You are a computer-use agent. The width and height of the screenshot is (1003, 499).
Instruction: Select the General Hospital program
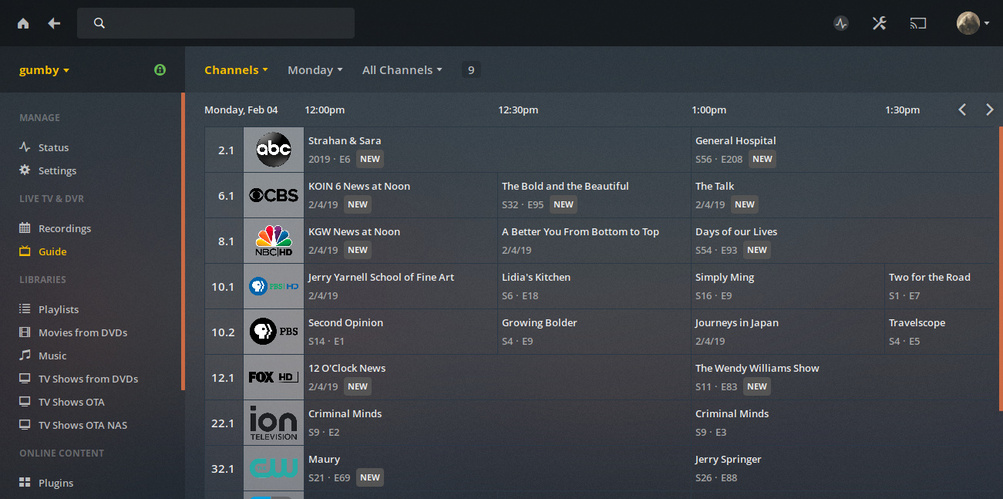(x=844, y=150)
